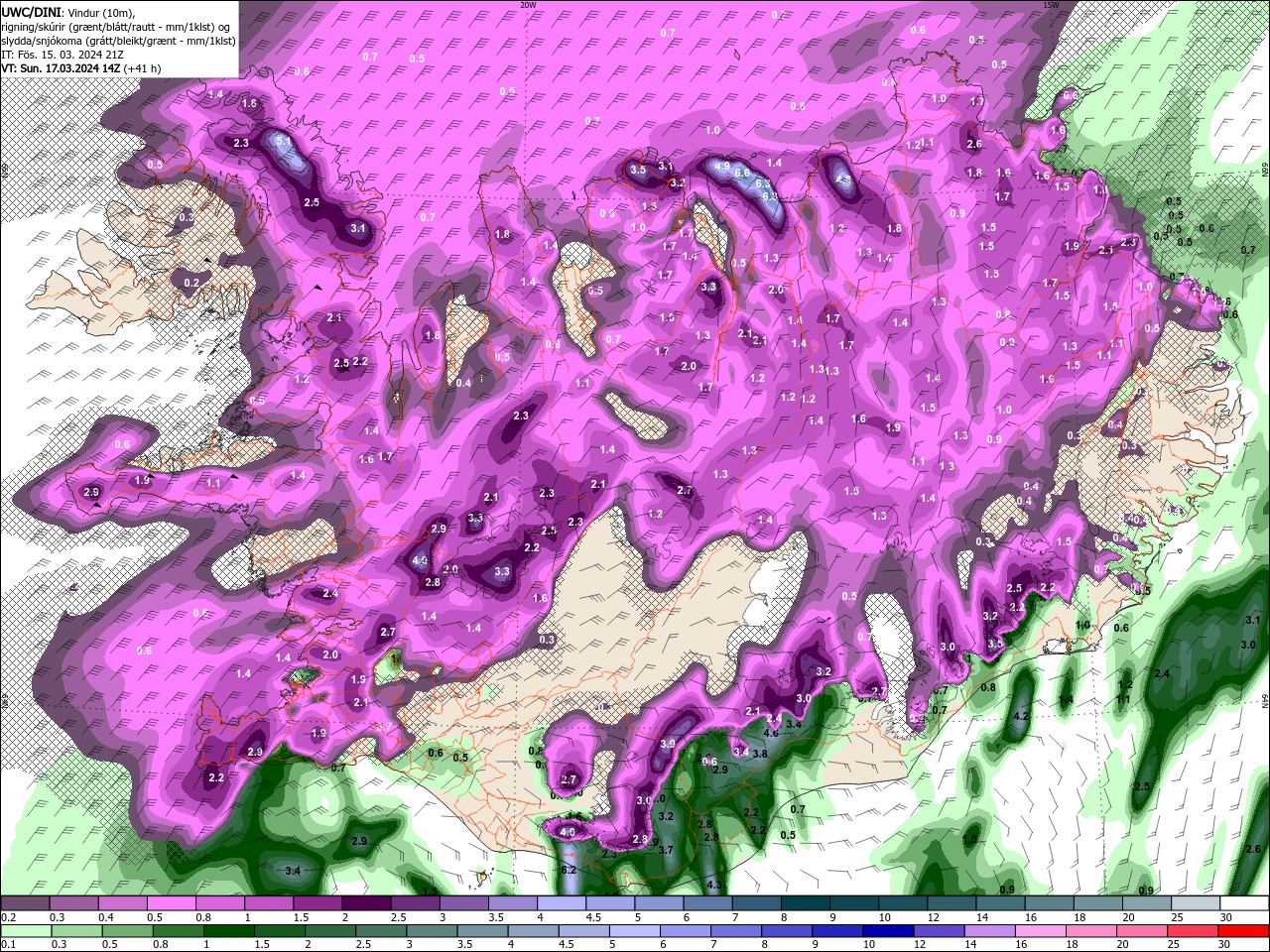Click the 6.2 rainfall value near the south coast

[570, 870]
